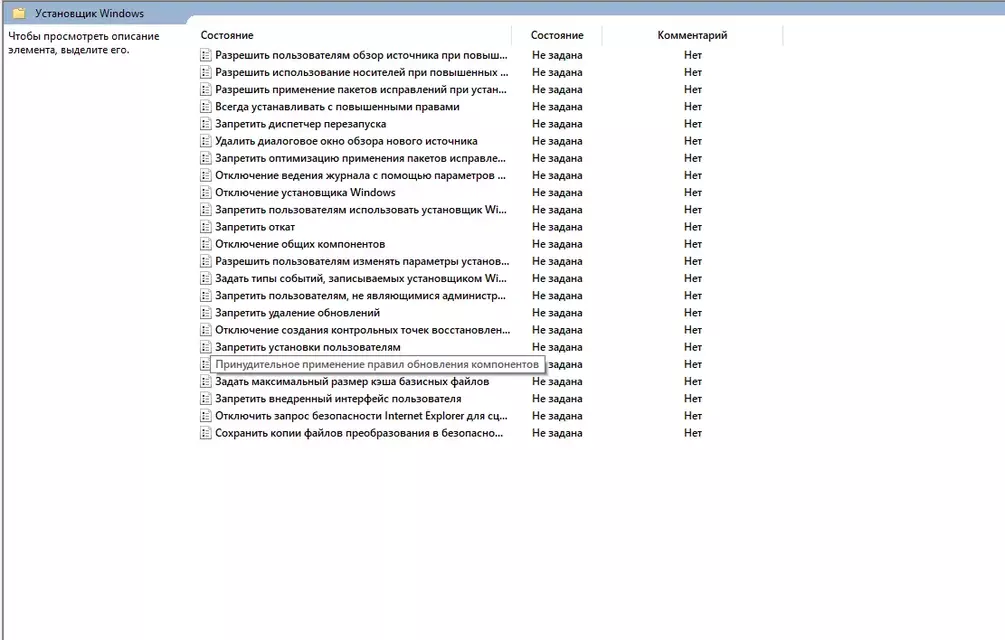Click Не задана status of Запретить удаление обновлений

tap(557, 313)
